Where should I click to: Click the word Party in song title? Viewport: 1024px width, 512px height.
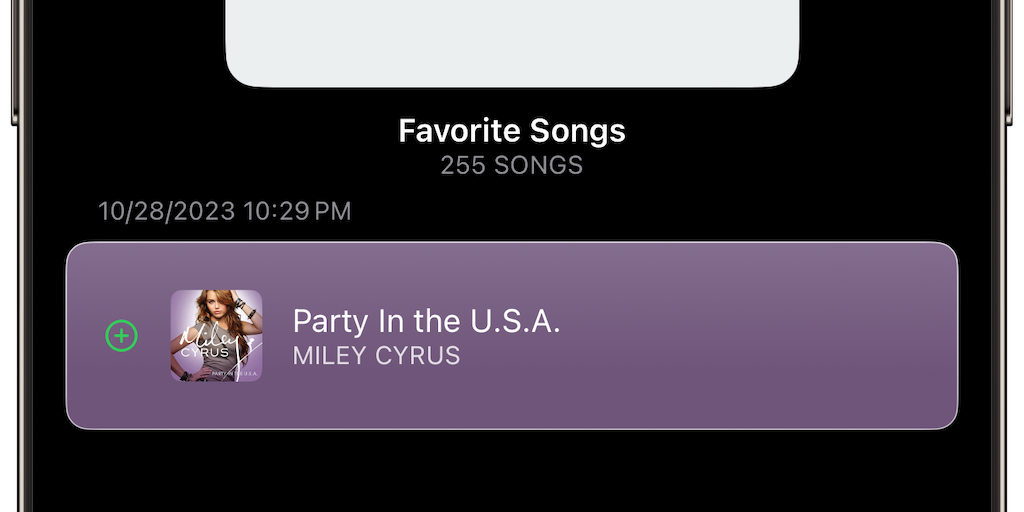[325, 321]
